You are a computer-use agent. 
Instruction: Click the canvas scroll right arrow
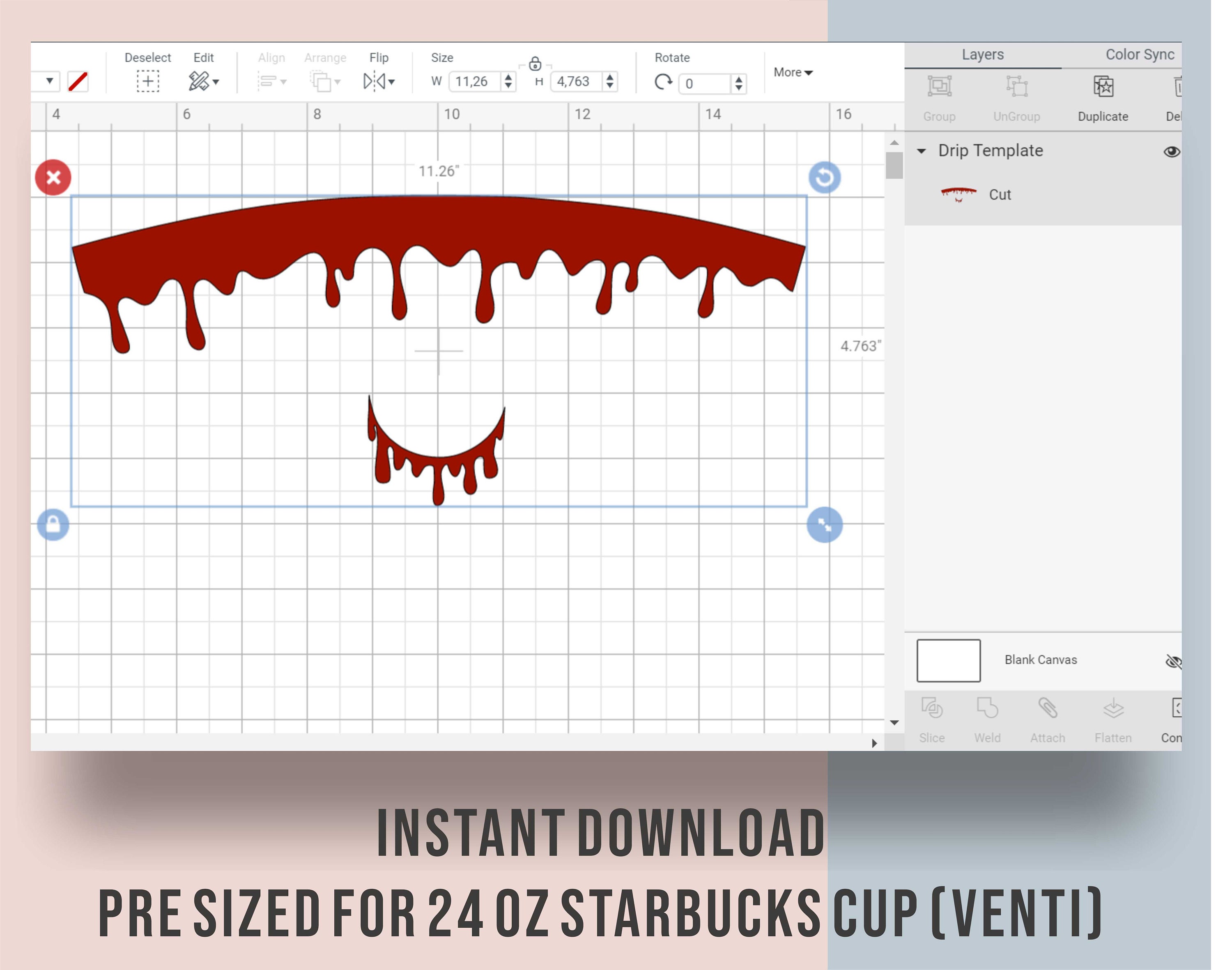875,743
